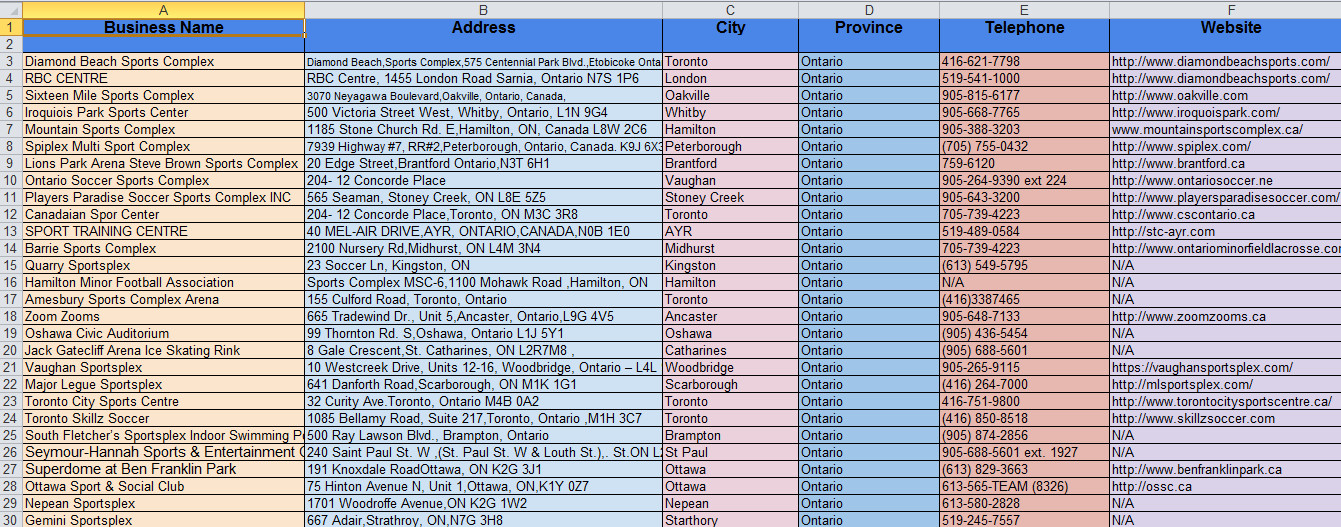Select Mountain Sports Complex name cell

pos(164,130)
